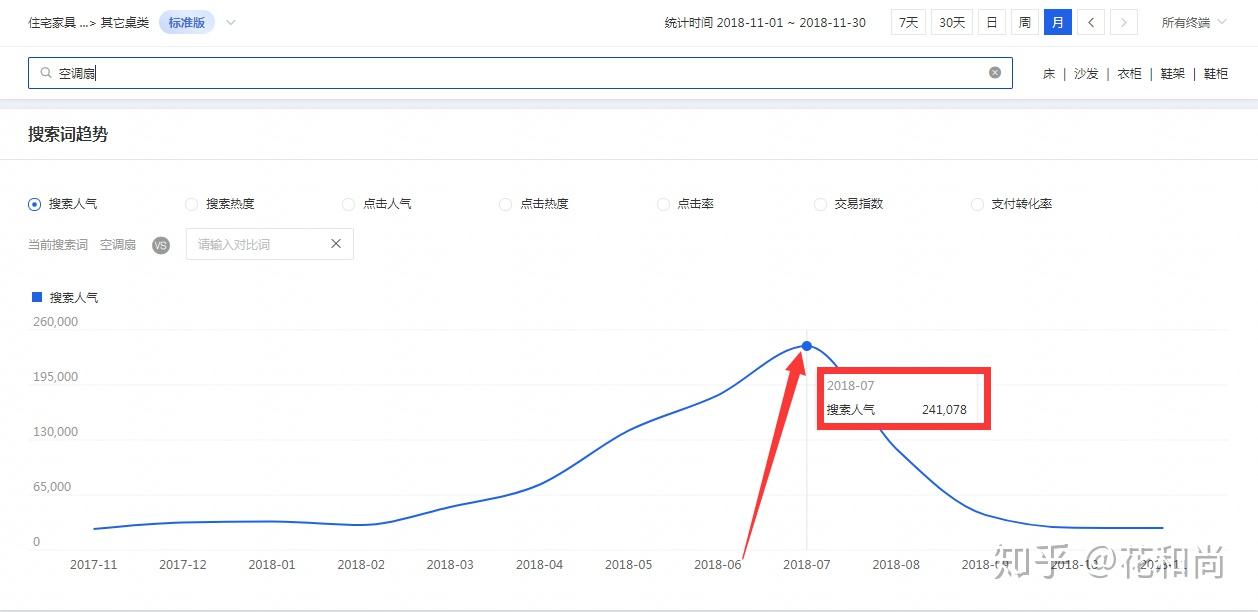Viewport: 1258px width, 612px height.
Task: Clear the comparison keyword input X
Action: click(336, 244)
